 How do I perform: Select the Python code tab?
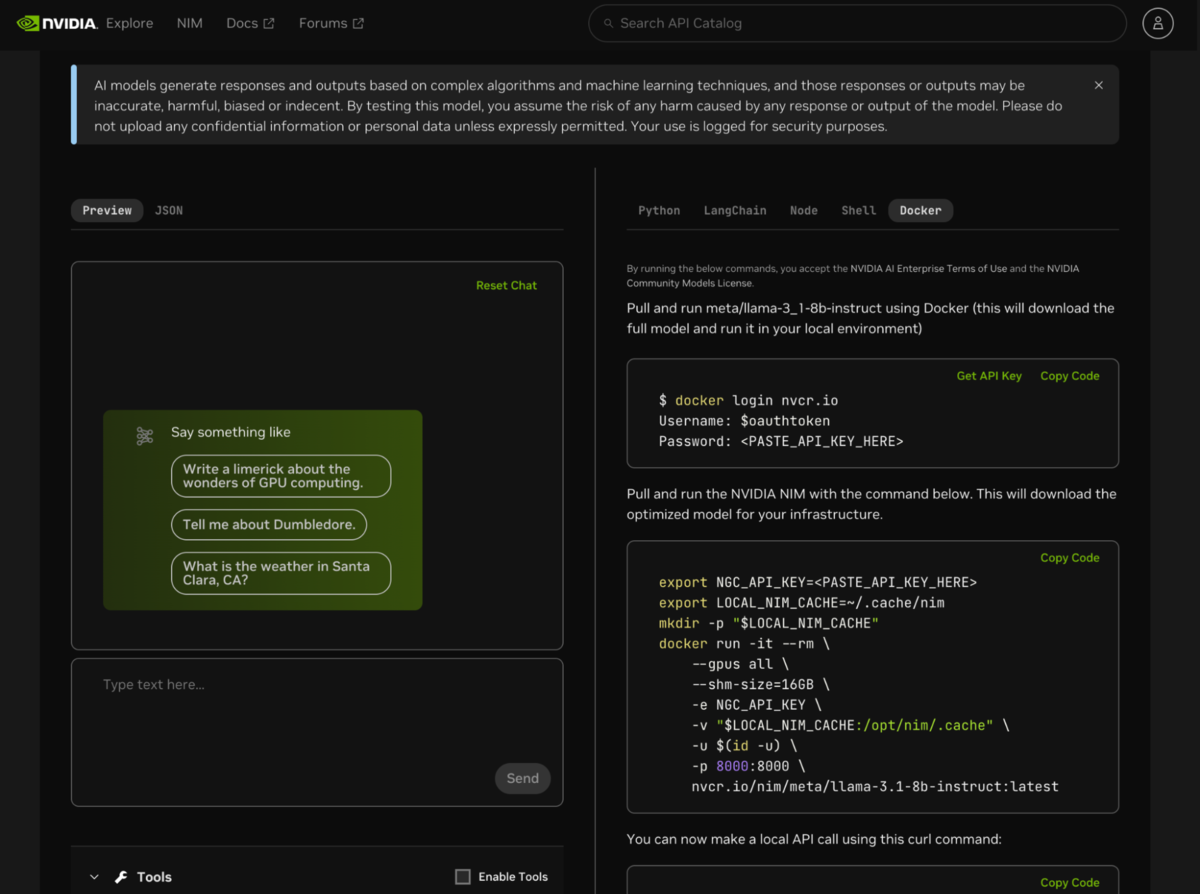point(659,210)
